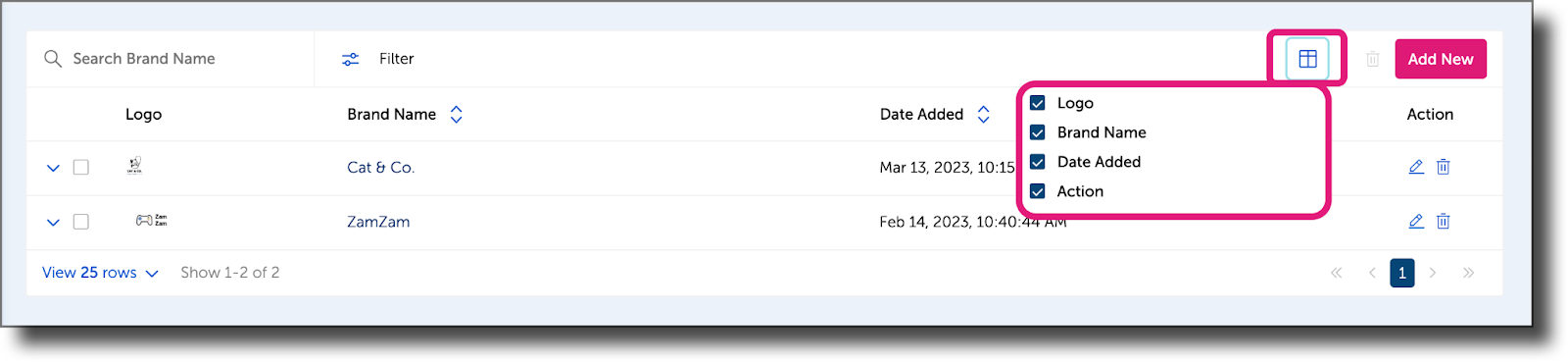
Task: Select the Cat & Co. row checkbox
Action: pyautogui.click(x=81, y=168)
